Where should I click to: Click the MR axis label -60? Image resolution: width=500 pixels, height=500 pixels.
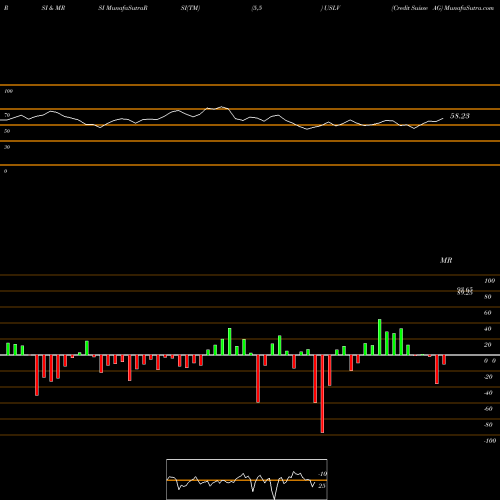[x=488, y=409]
